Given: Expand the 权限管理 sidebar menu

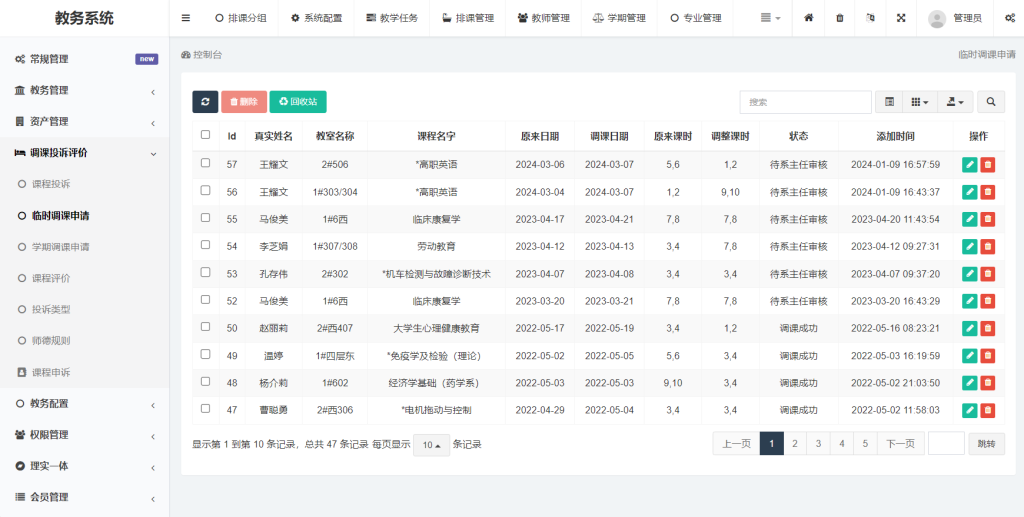Looking at the screenshot, I should point(85,435).
